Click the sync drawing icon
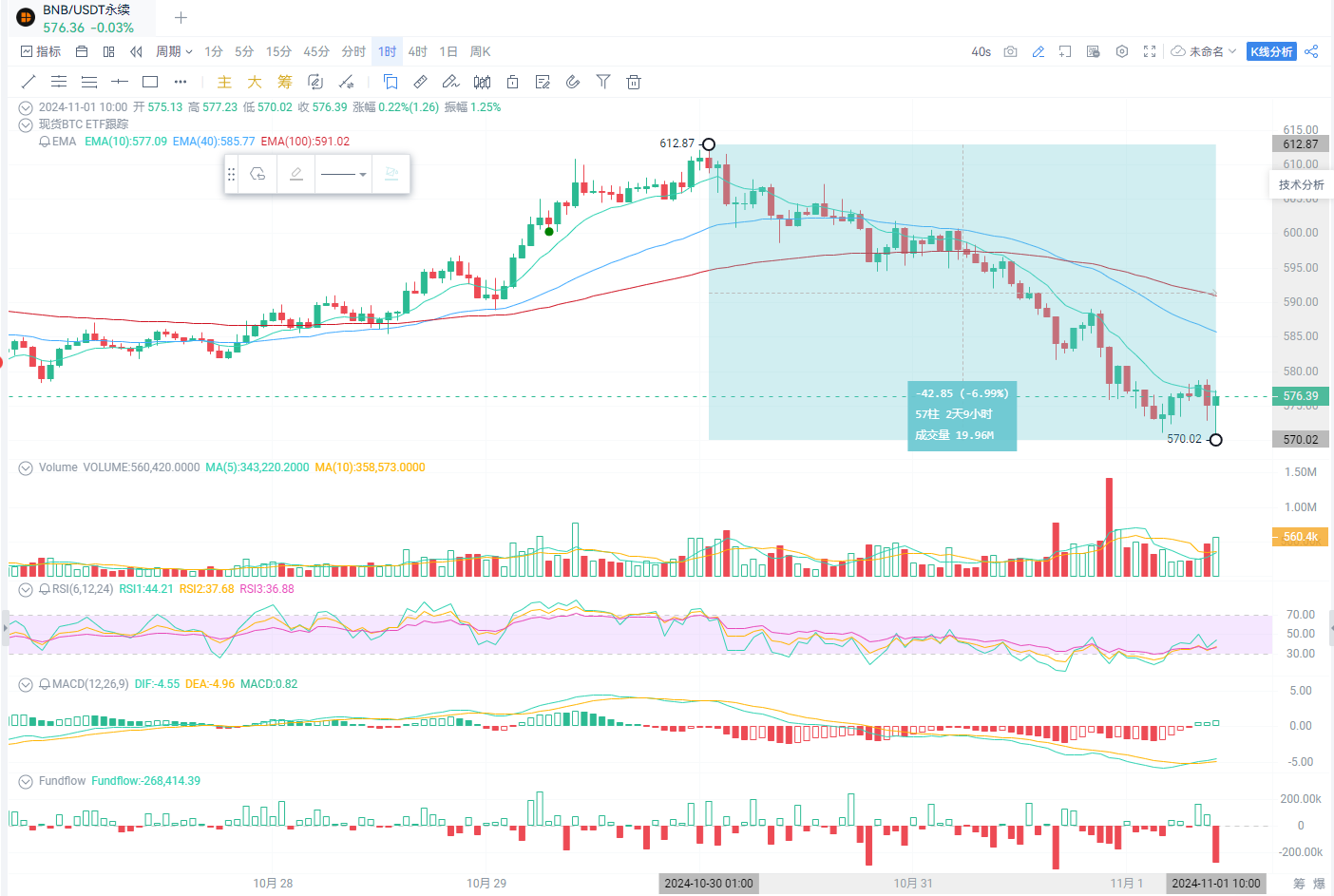 315,82
